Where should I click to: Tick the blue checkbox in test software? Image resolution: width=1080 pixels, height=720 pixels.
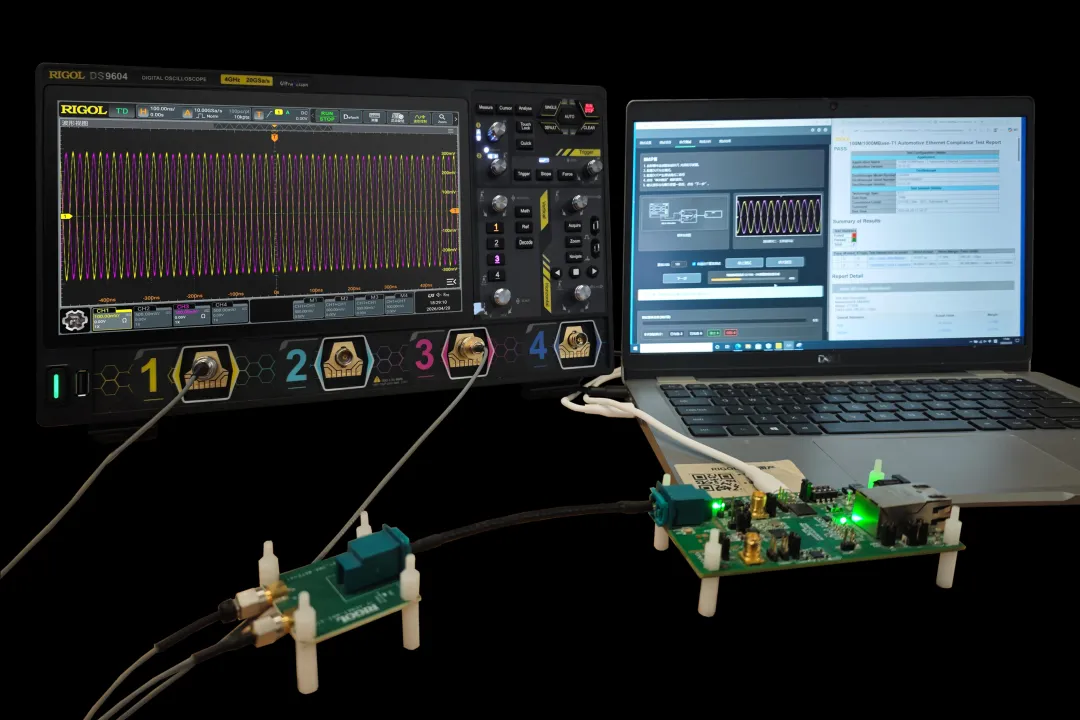point(694,263)
